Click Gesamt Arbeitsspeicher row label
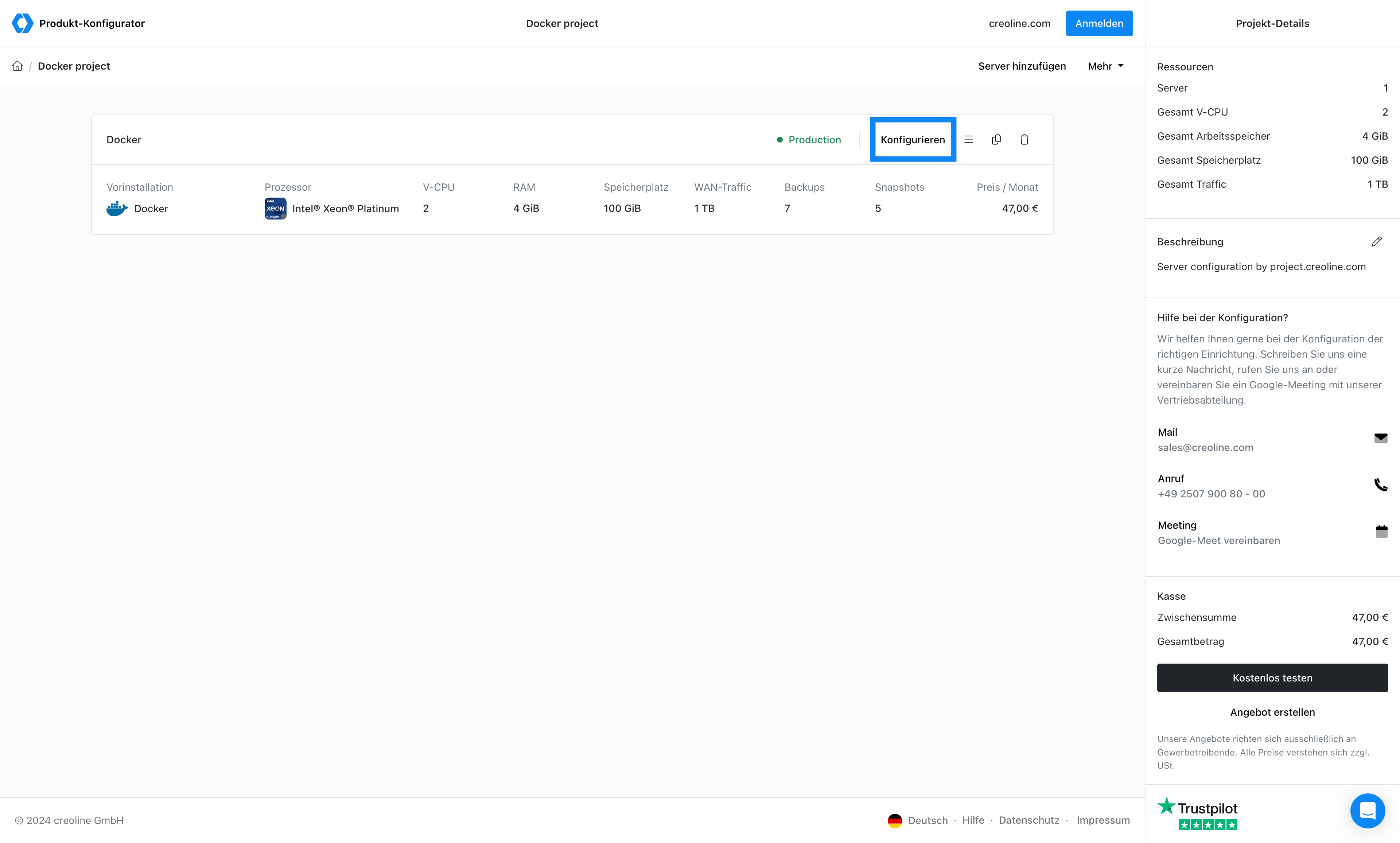The height and width of the screenshot is (843, 1400). pyautogui.click(x=1213, y=136)
